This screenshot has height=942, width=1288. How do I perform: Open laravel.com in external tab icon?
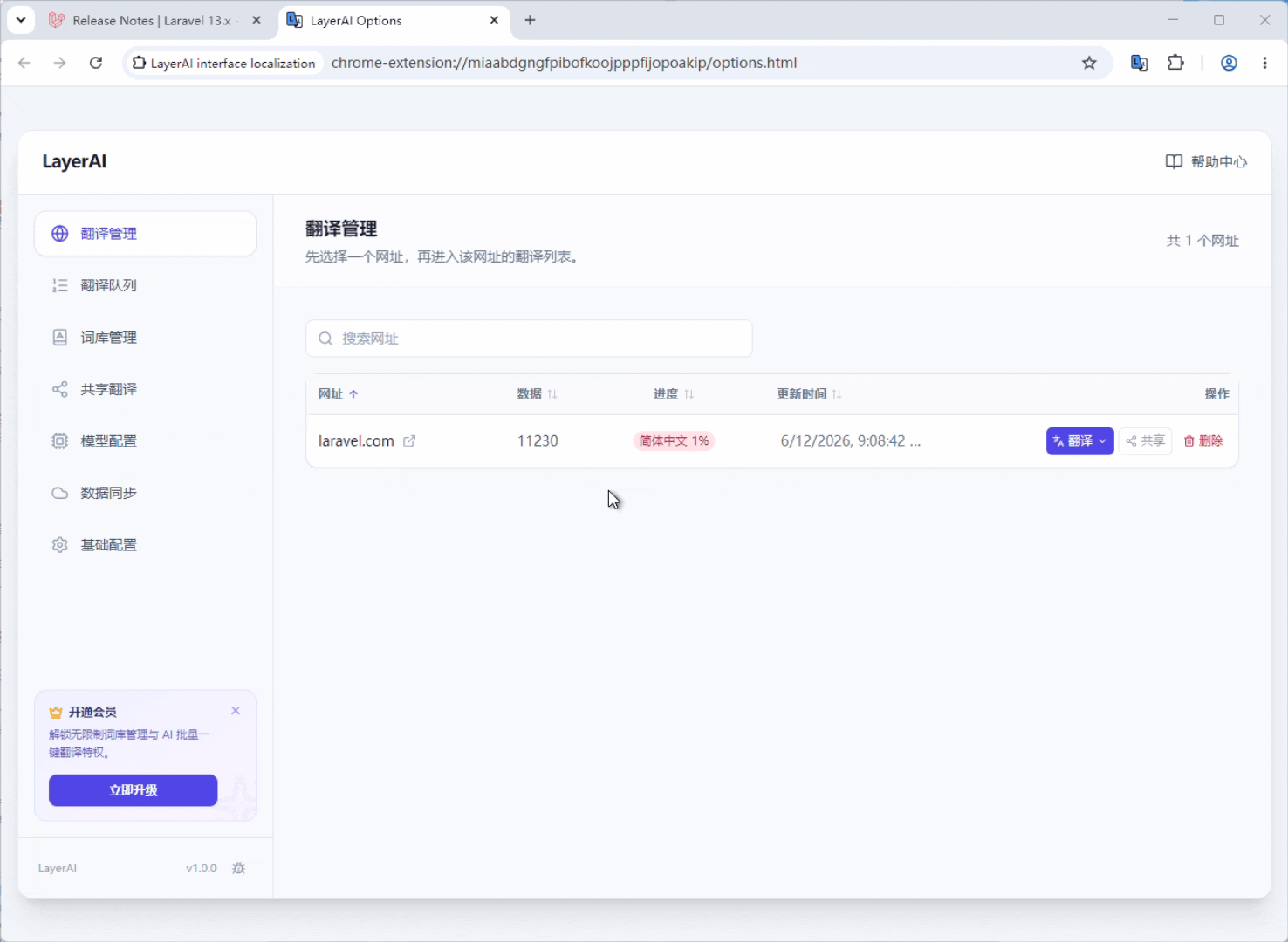(x=409, y=441)
